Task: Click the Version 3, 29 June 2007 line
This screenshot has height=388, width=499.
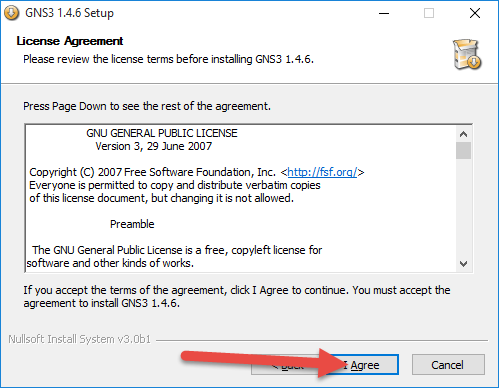Action: [x=154, y=146]
